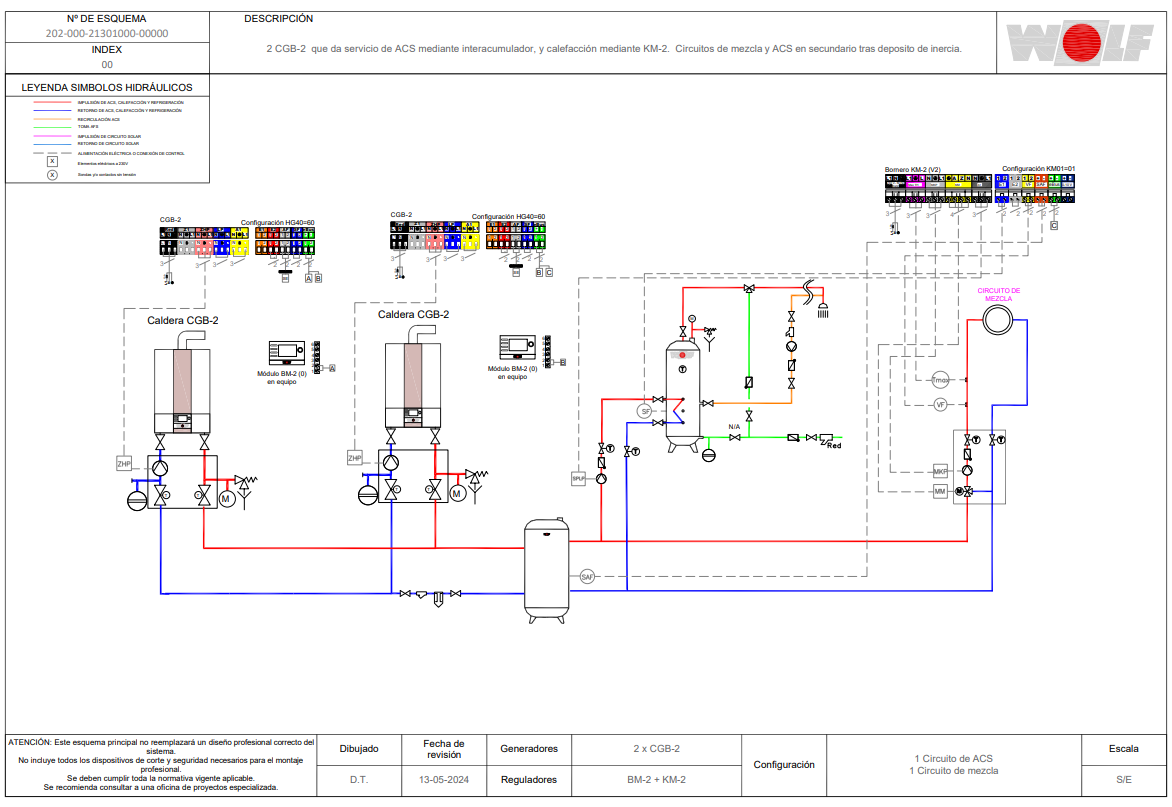The height and width of the screenshot is (807, 1172).
Task: Select the strainer filter on the blue return line
Action: coord(422,595)
